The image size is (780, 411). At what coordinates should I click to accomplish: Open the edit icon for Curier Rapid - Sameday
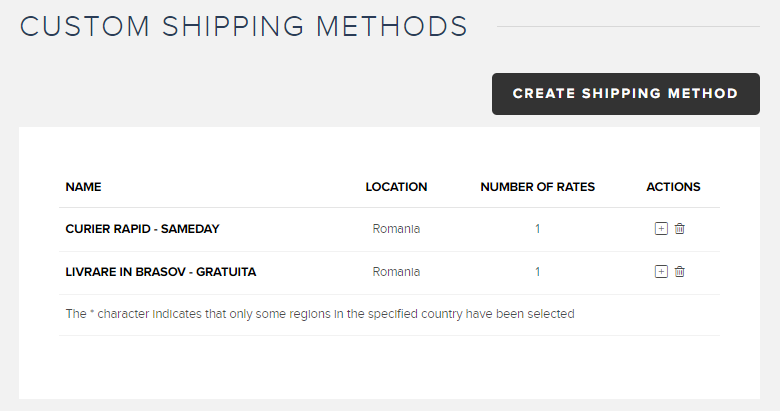[x=661, y=228]
